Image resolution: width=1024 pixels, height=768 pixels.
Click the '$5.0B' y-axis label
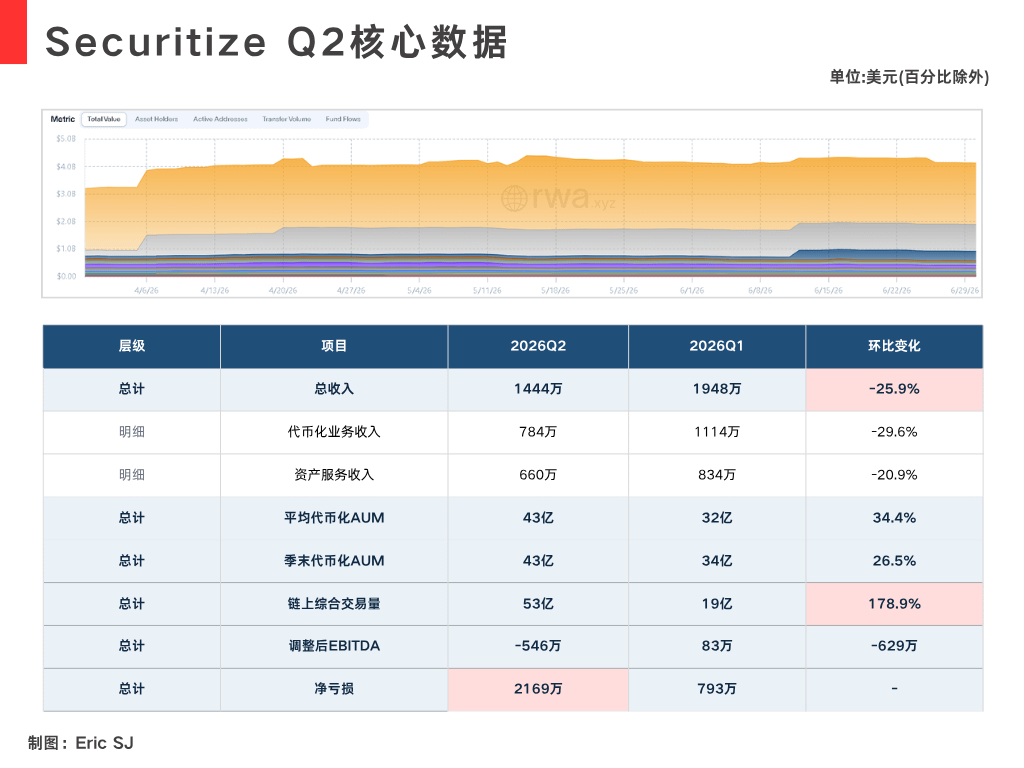click(66, 139)
